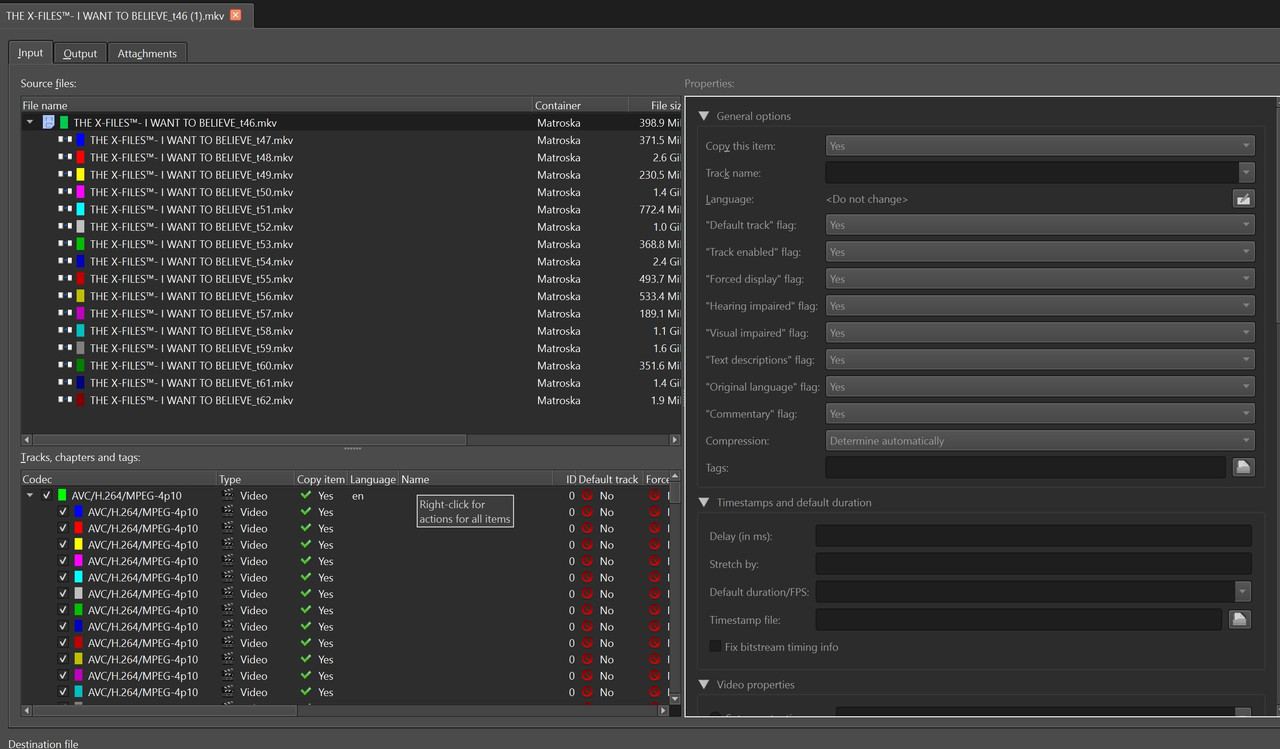Uncheck the light gray AVC/H.264 track
The width and height of the screenshot is (1280, 749).
point(63,594)
